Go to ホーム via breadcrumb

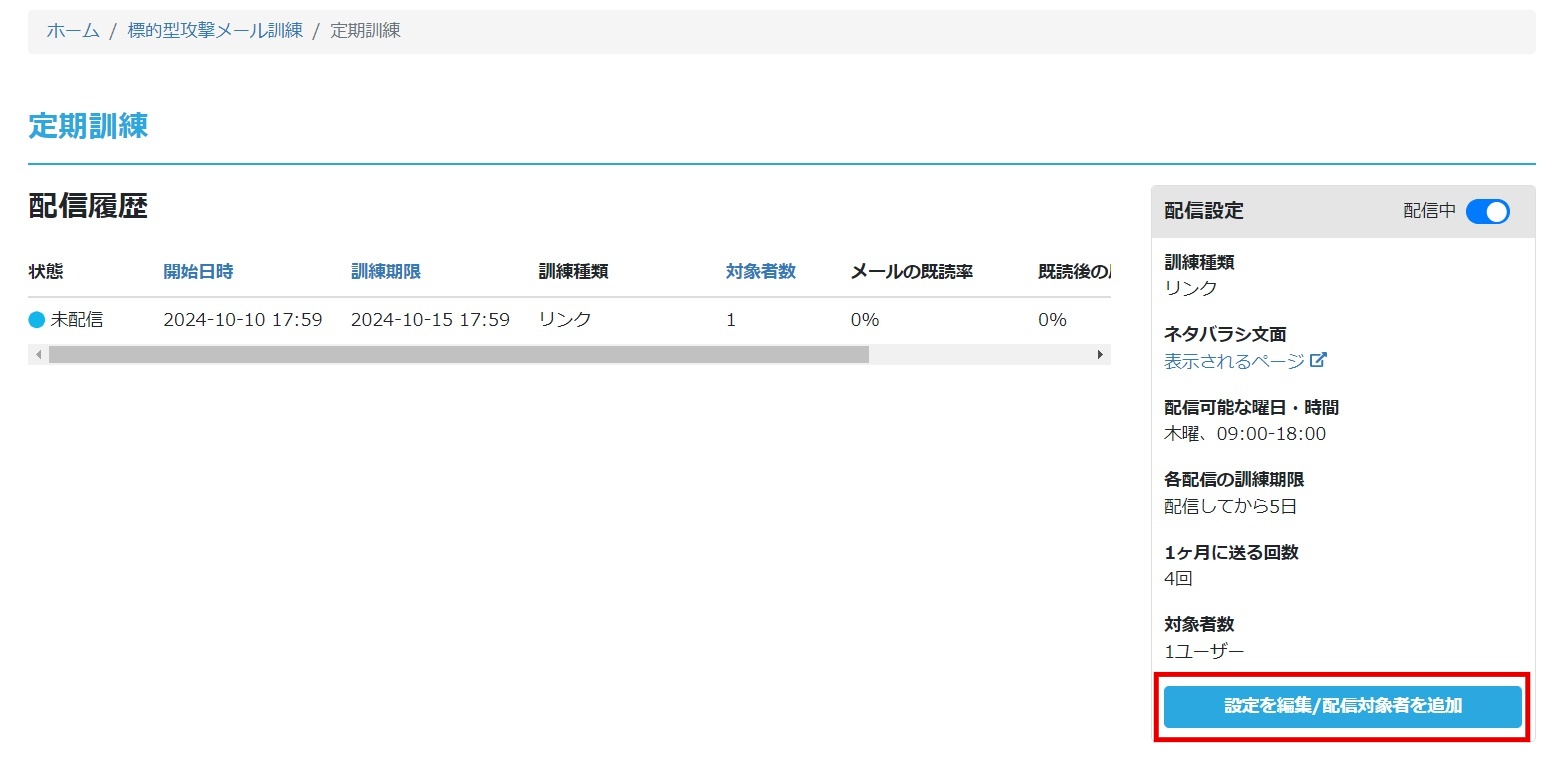(73, 31)
